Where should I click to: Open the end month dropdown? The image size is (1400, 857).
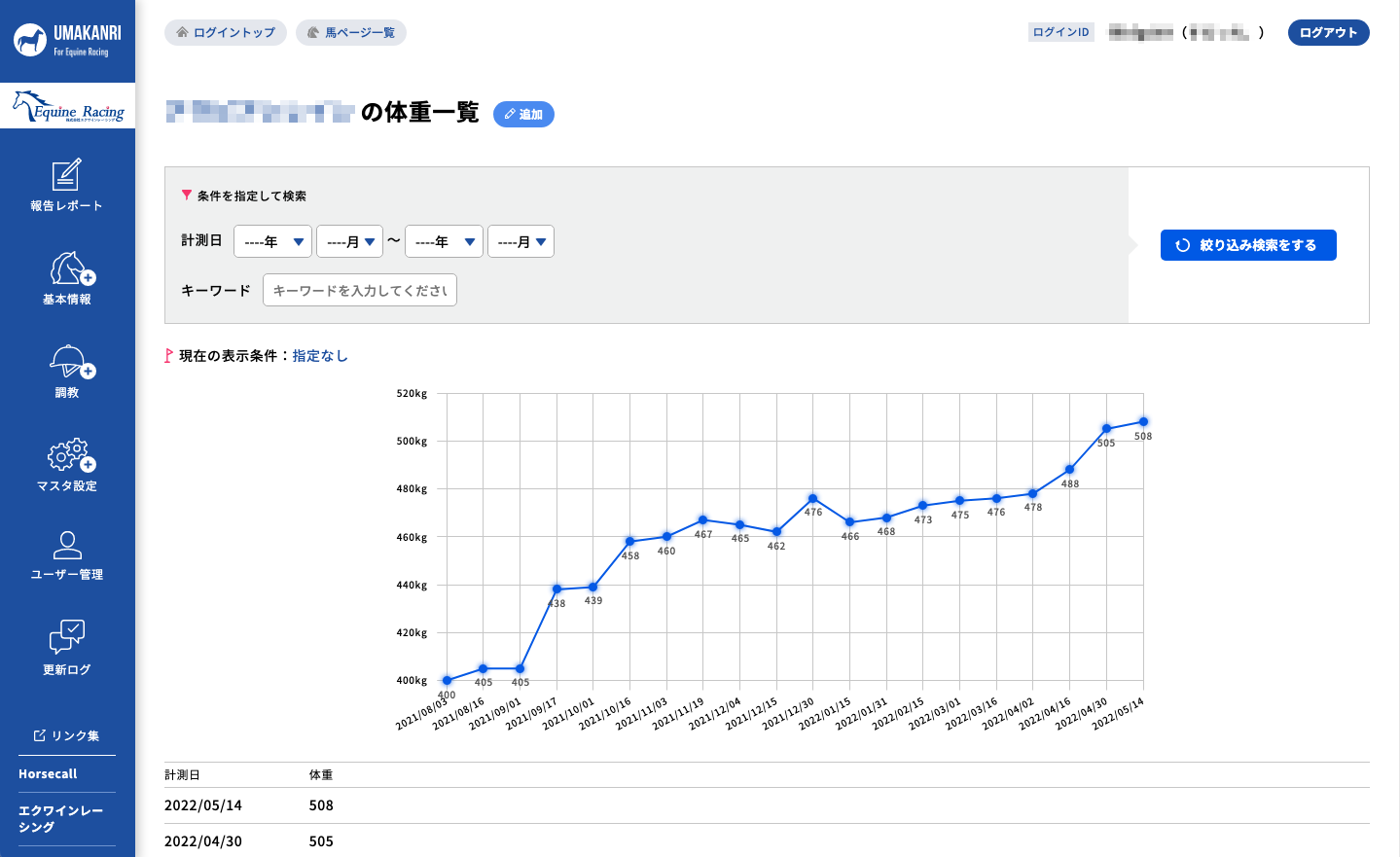point(521,242)
